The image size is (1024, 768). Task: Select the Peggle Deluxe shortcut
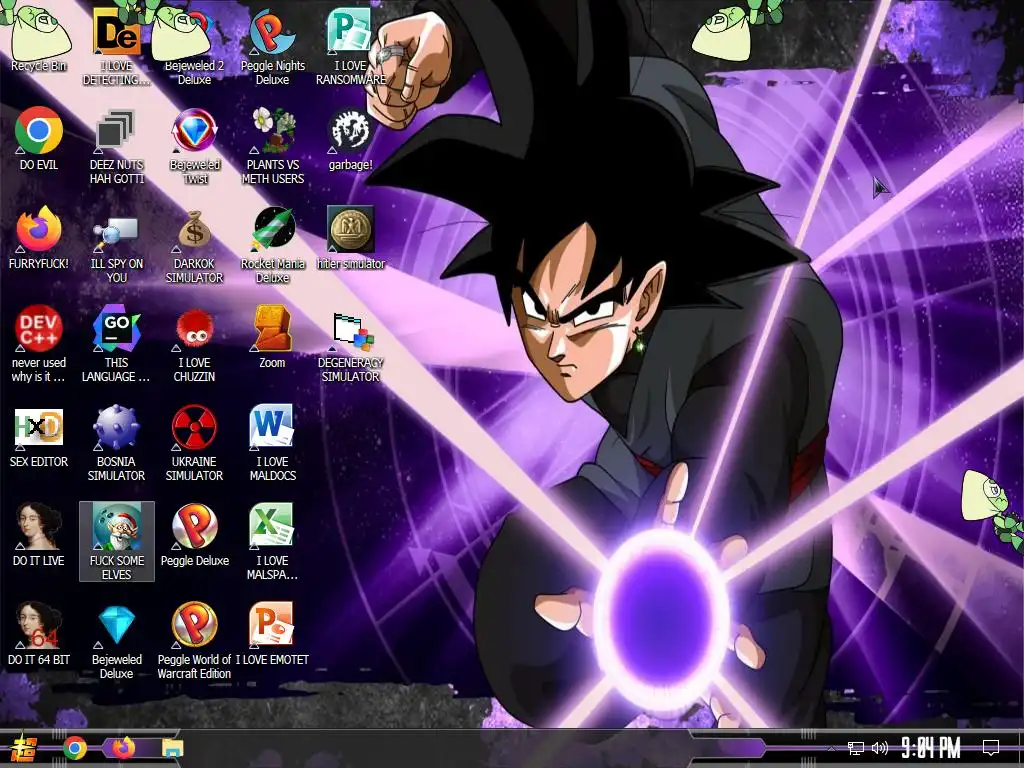pos(194,536)
